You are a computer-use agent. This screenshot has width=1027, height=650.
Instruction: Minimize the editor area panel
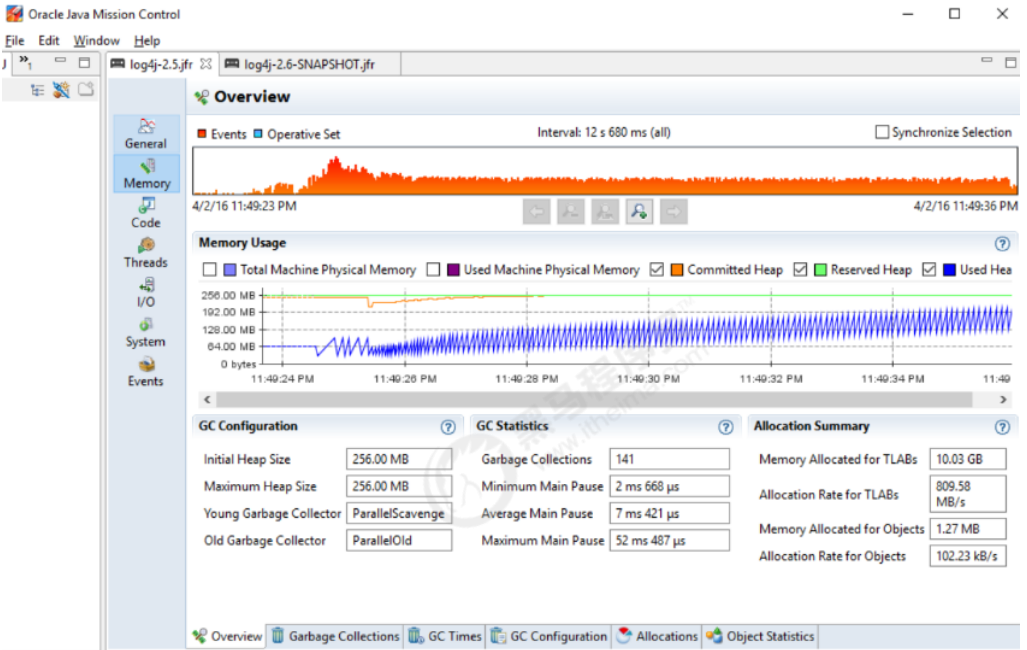pyautogui.click(x=986, y=61)
